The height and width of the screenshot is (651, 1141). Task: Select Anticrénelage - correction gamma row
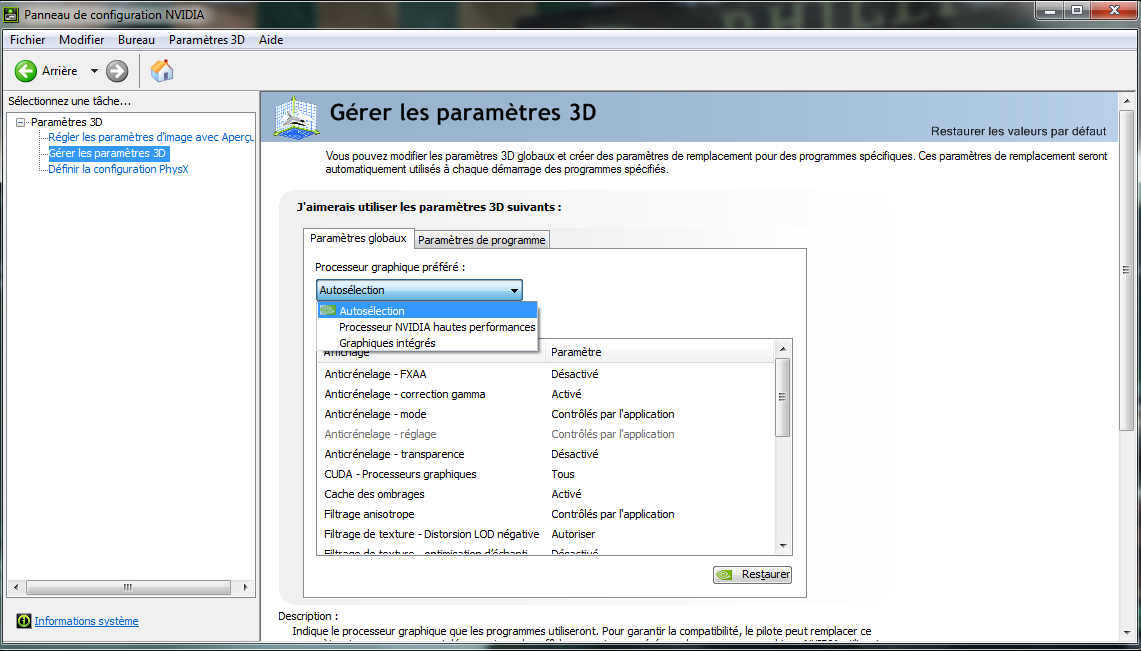pyautogui.click(x=545, y=394)
